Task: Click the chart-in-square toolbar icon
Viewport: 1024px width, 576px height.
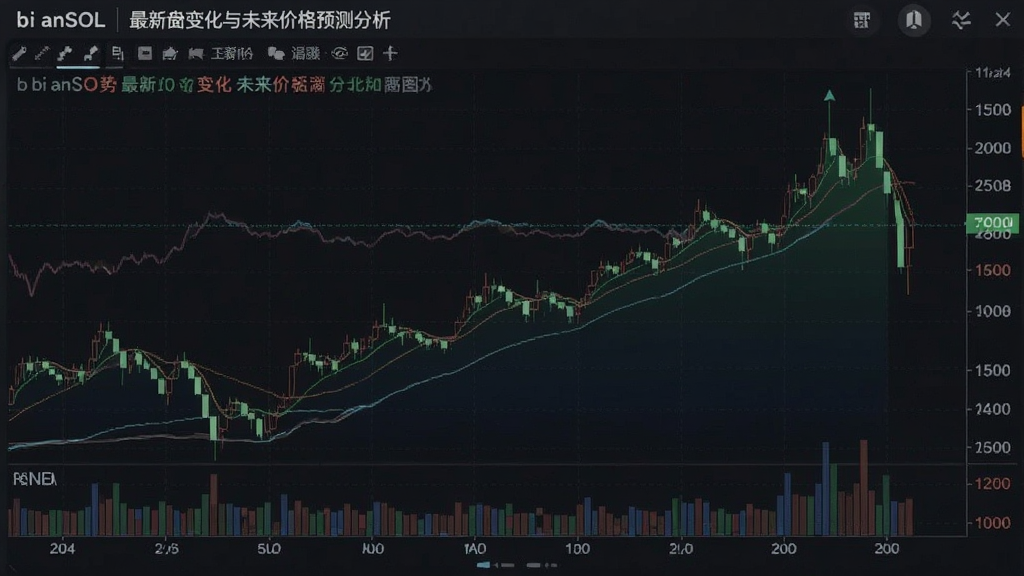Action: (365, 54)
